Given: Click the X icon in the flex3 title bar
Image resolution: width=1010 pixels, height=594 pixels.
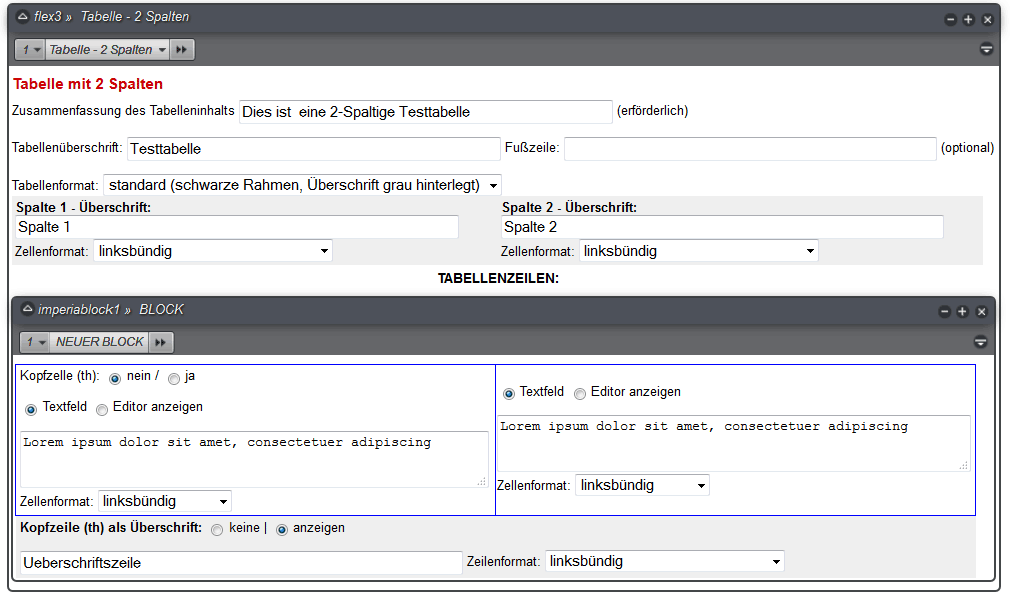Looking at the screenshot, I should tap(987, 19).
